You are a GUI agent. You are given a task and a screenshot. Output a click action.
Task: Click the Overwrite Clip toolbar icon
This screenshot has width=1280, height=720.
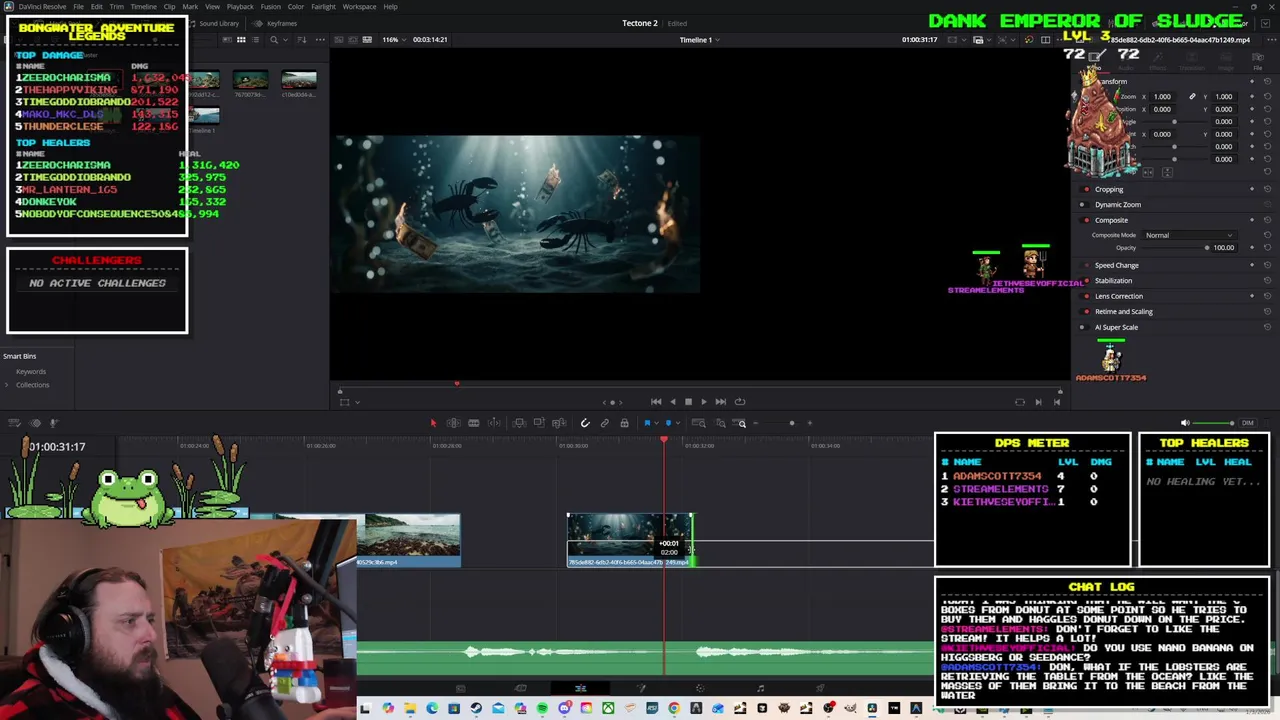[539, 423]
